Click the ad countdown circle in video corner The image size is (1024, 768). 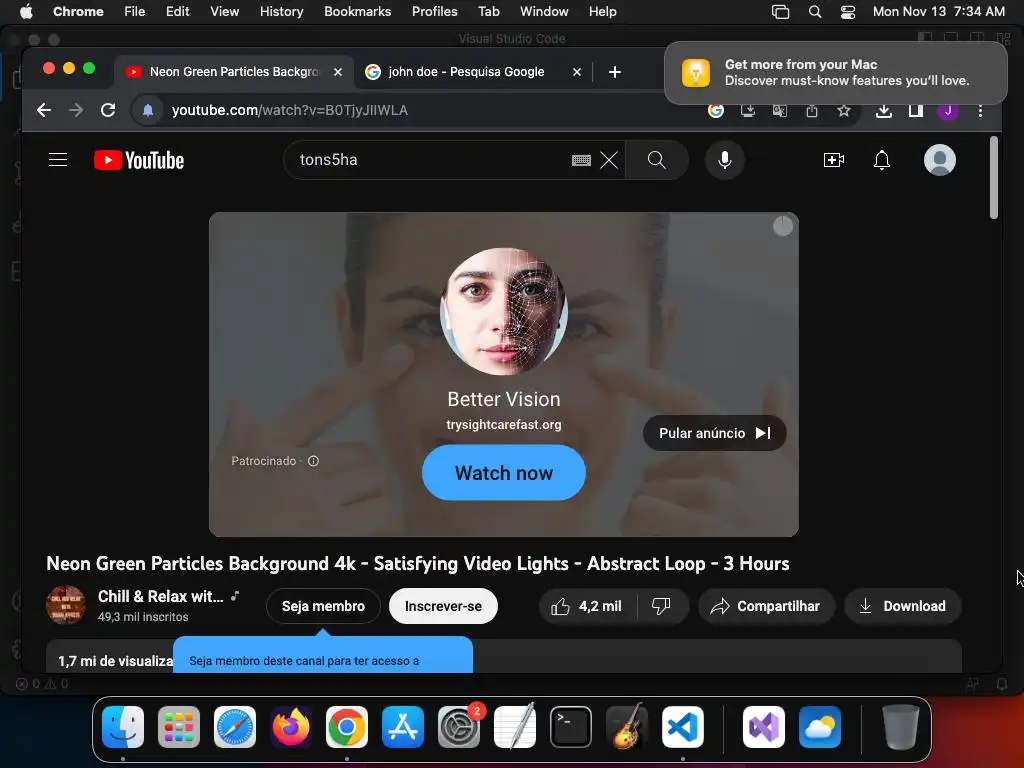tap(782, 226)
